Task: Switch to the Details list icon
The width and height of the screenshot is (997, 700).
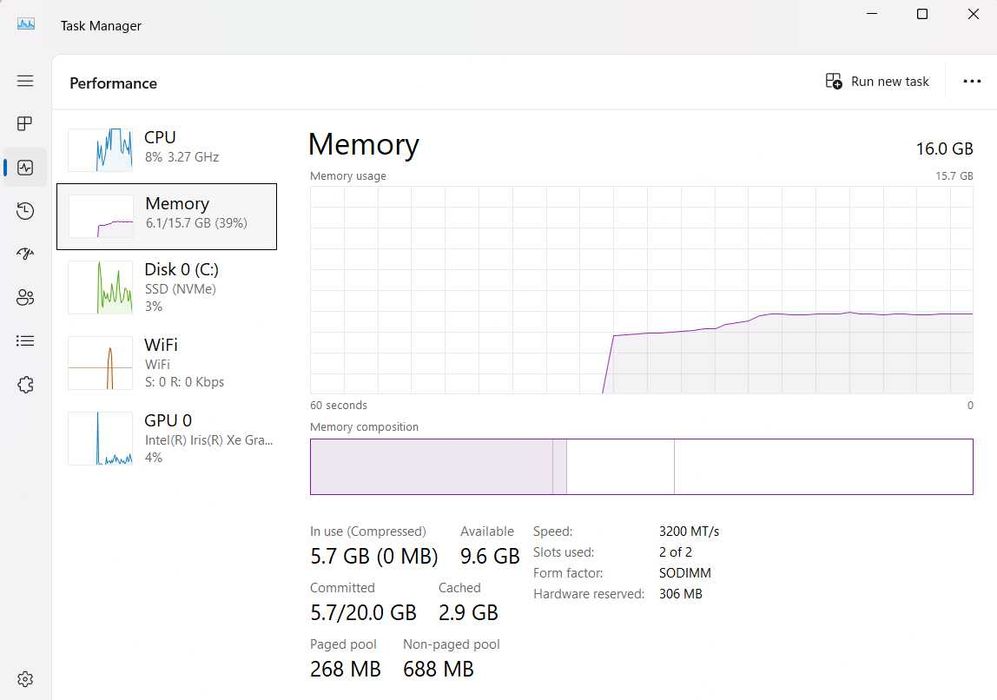Action: 25,341
